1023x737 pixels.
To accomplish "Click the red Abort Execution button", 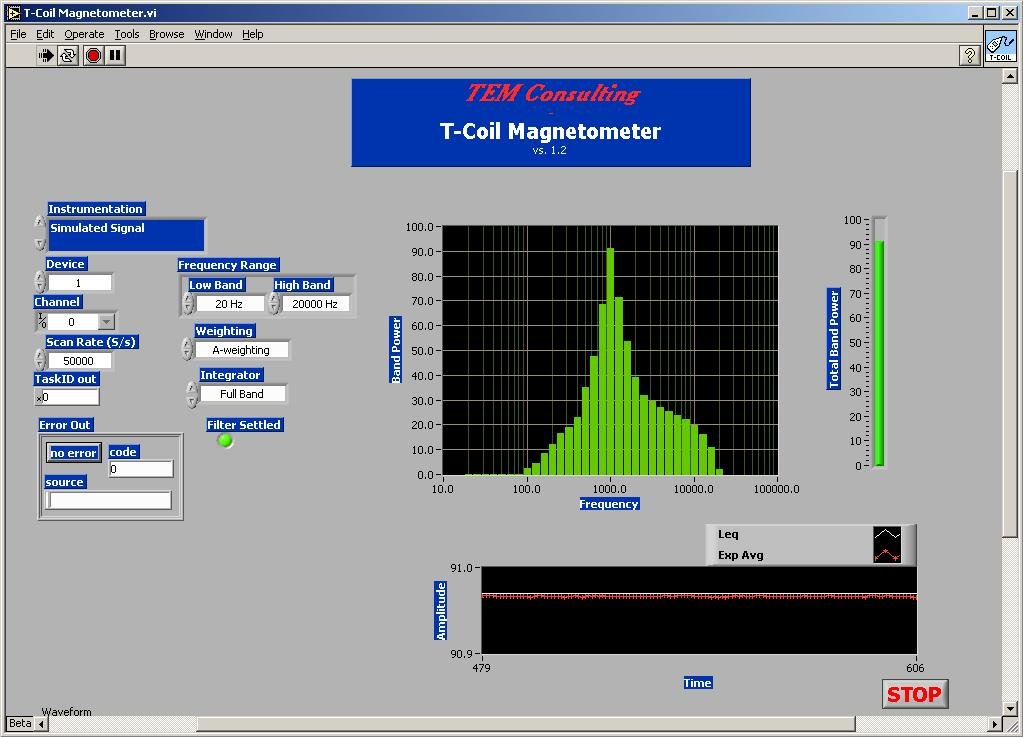I will [93, 55].
